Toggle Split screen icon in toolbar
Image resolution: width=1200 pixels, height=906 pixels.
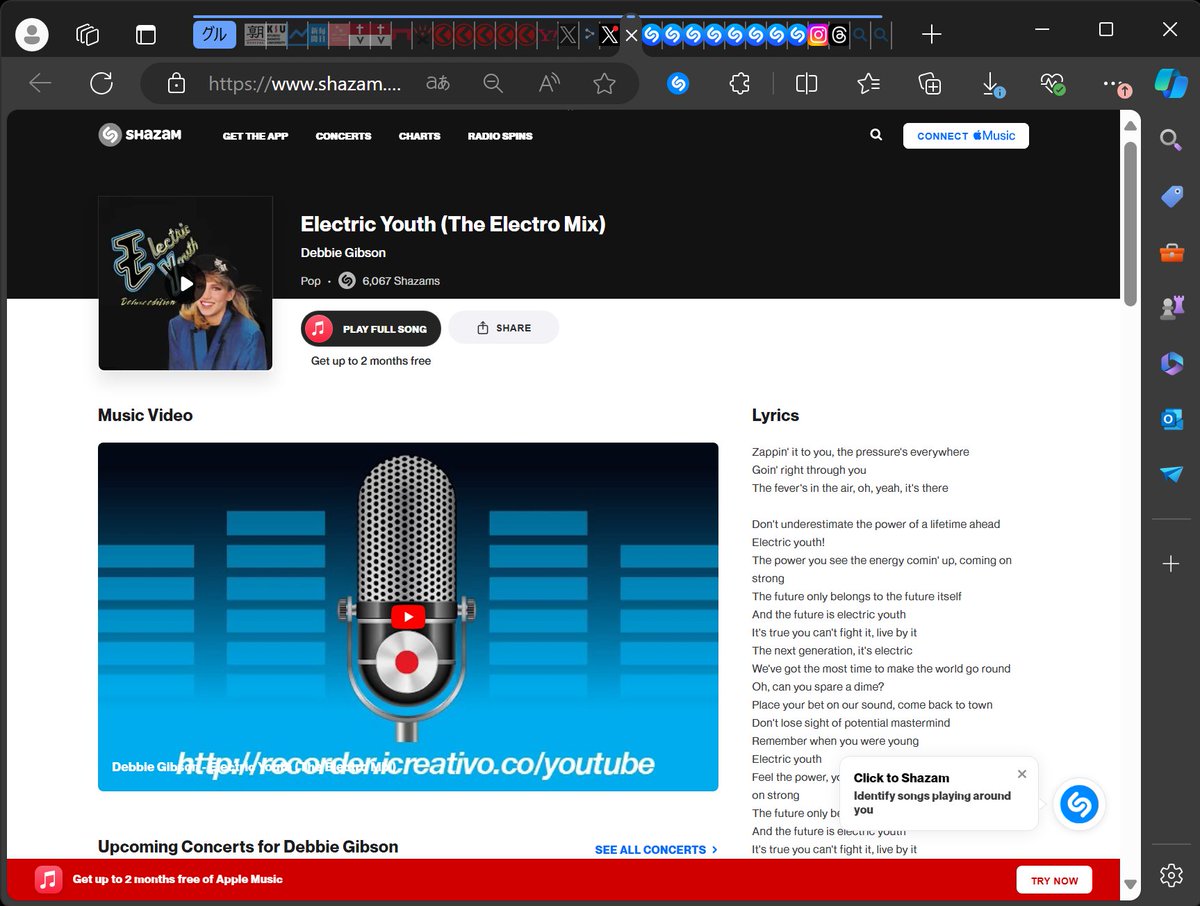[807, 84]
